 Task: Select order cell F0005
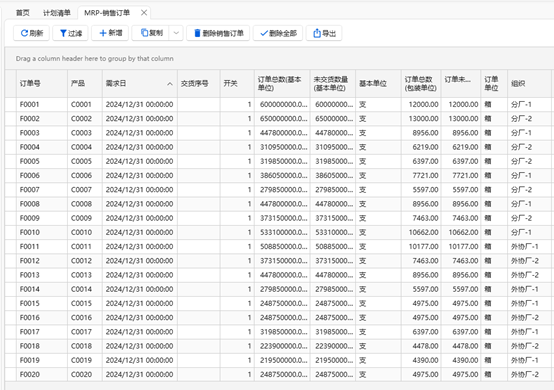[x=42, y=161]
